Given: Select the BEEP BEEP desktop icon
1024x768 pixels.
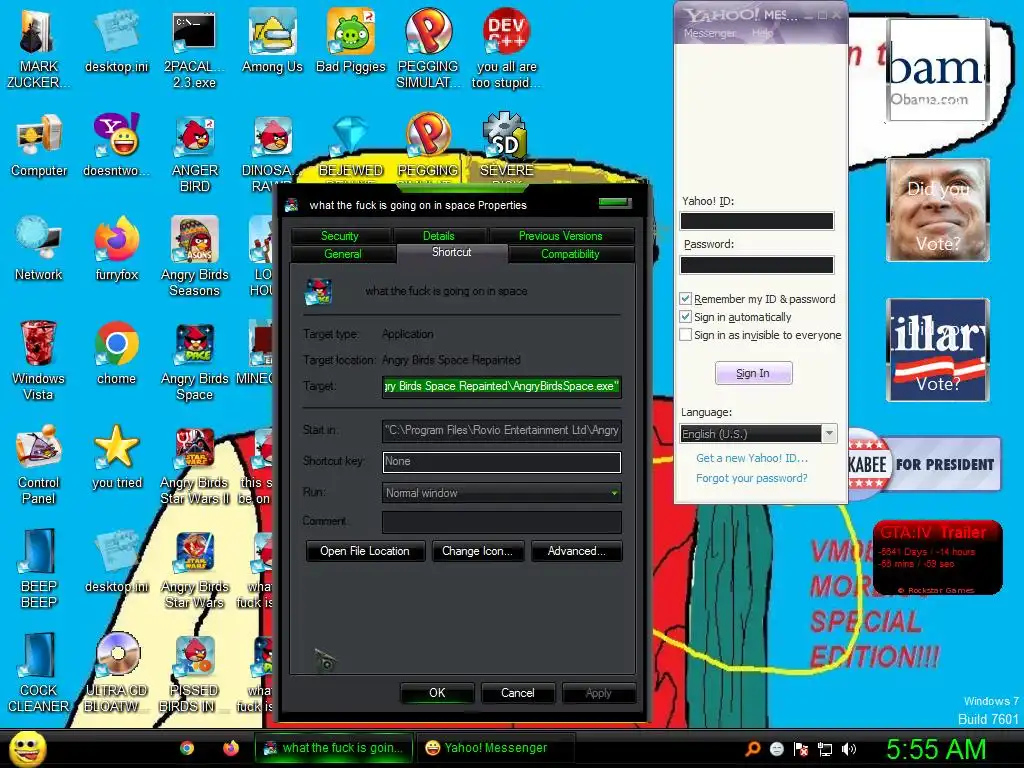Looking at the screenshot, I should [x=38, y=568].
